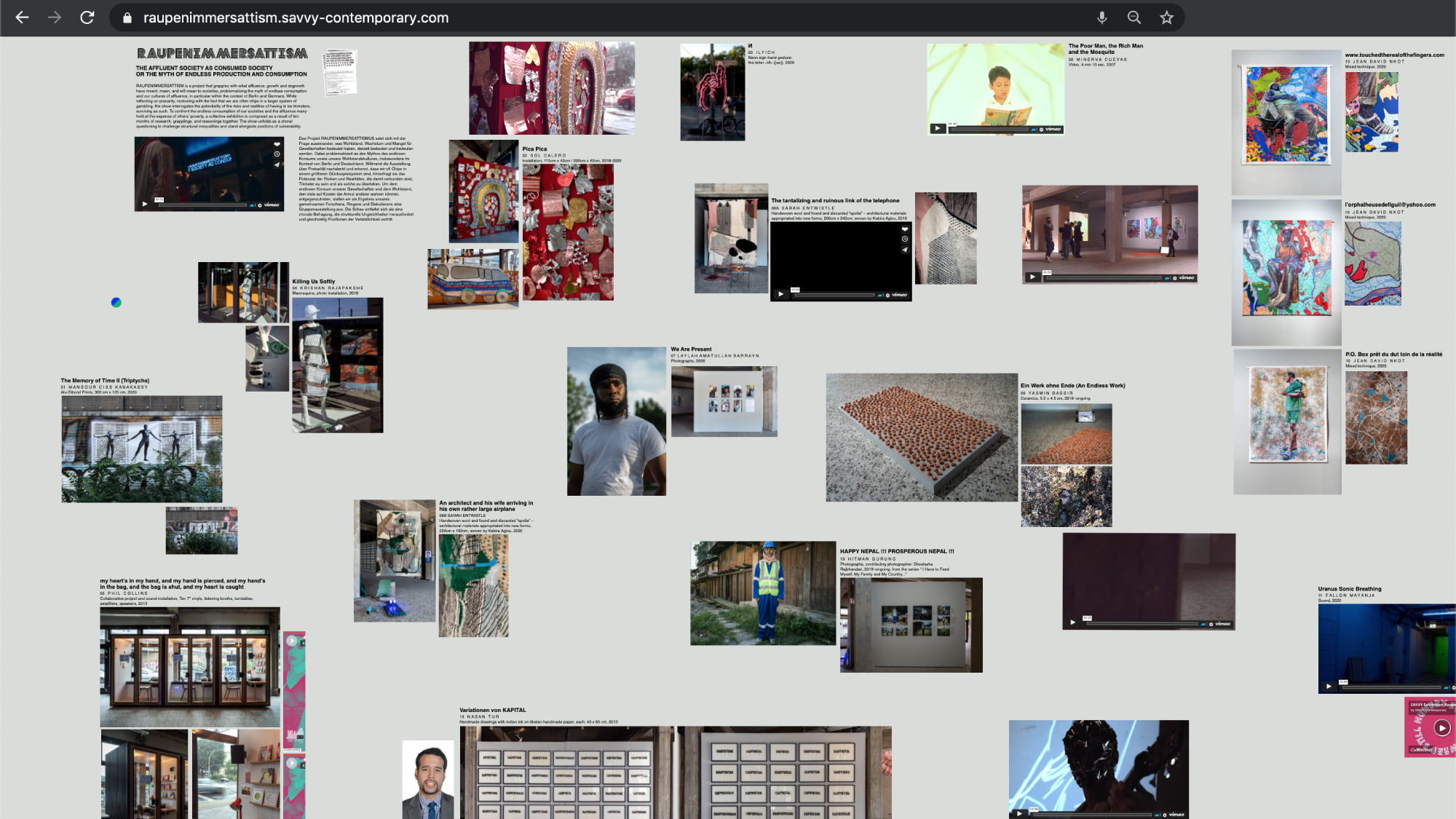The width and height of the screenshot is (1456, 819).
Task: Seek in the black telephone video progress bar
Action: (834, 296)
